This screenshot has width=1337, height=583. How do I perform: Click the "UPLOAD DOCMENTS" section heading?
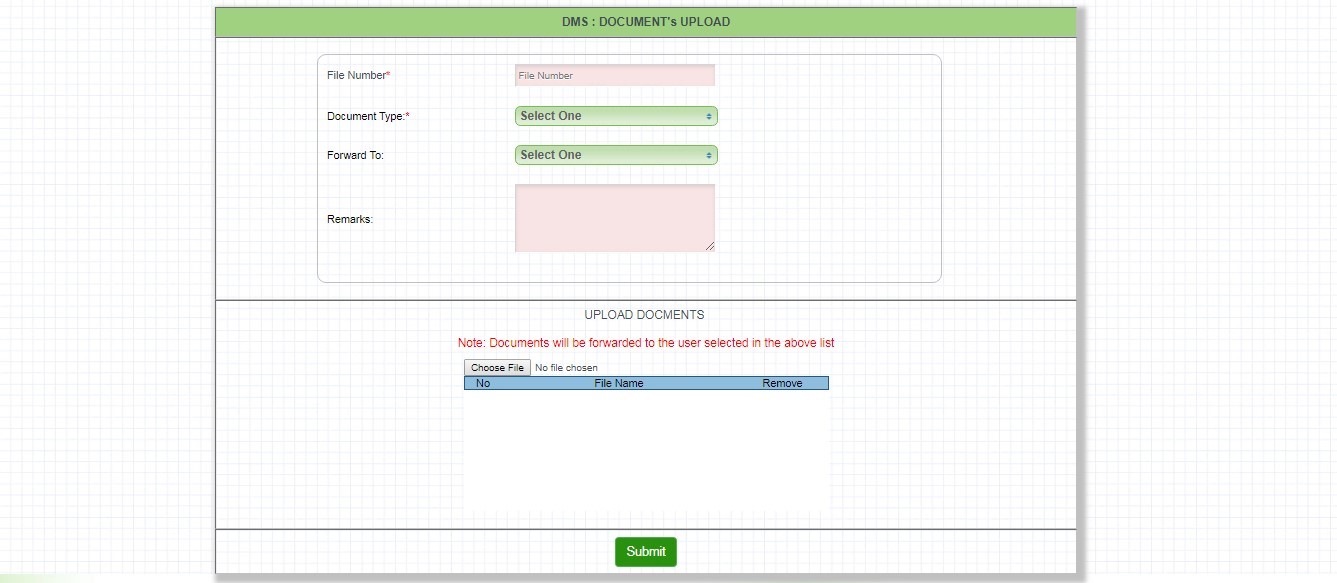point(644,315)
